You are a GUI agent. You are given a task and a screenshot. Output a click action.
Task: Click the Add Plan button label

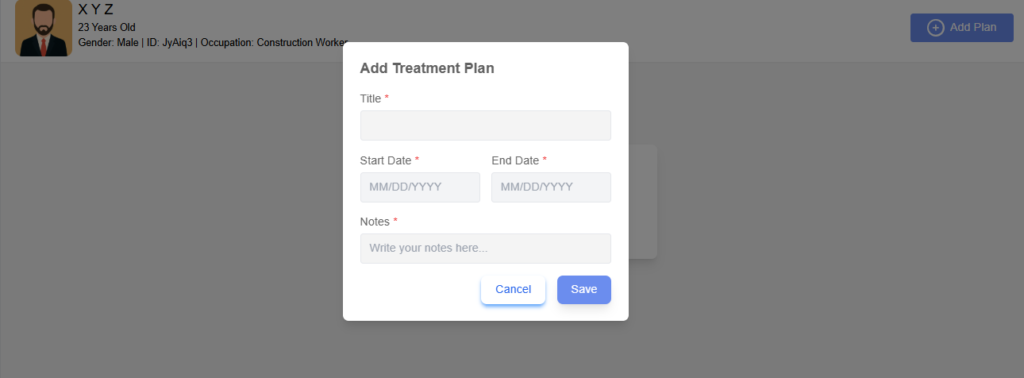973,27
